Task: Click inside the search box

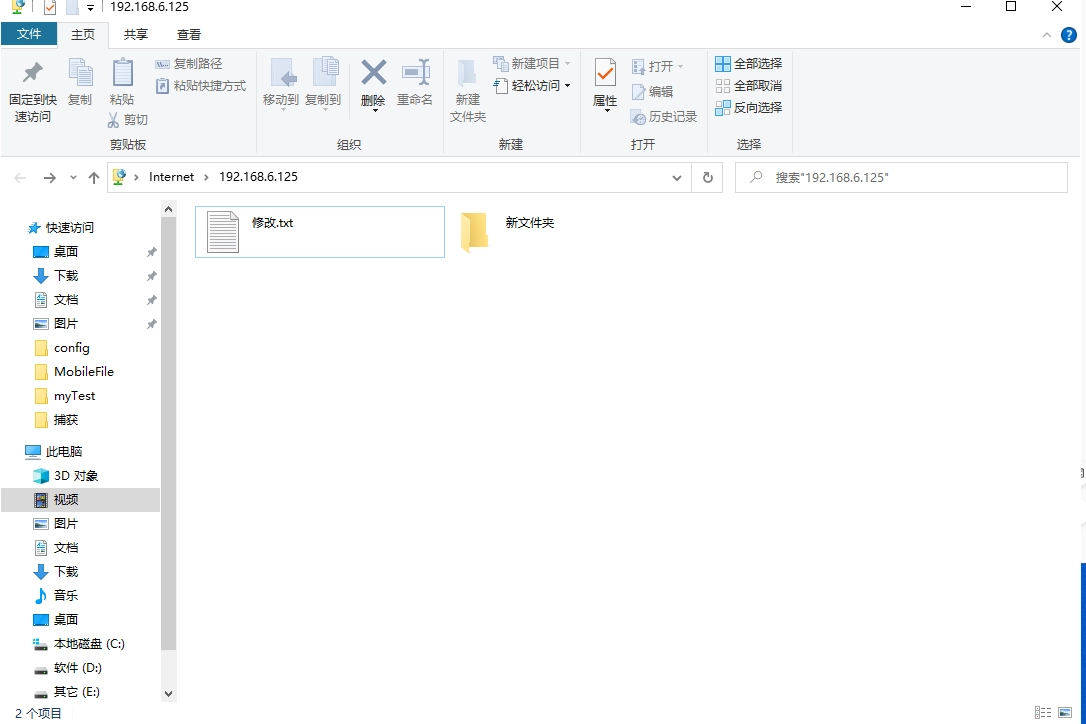Action: point(900,177)
